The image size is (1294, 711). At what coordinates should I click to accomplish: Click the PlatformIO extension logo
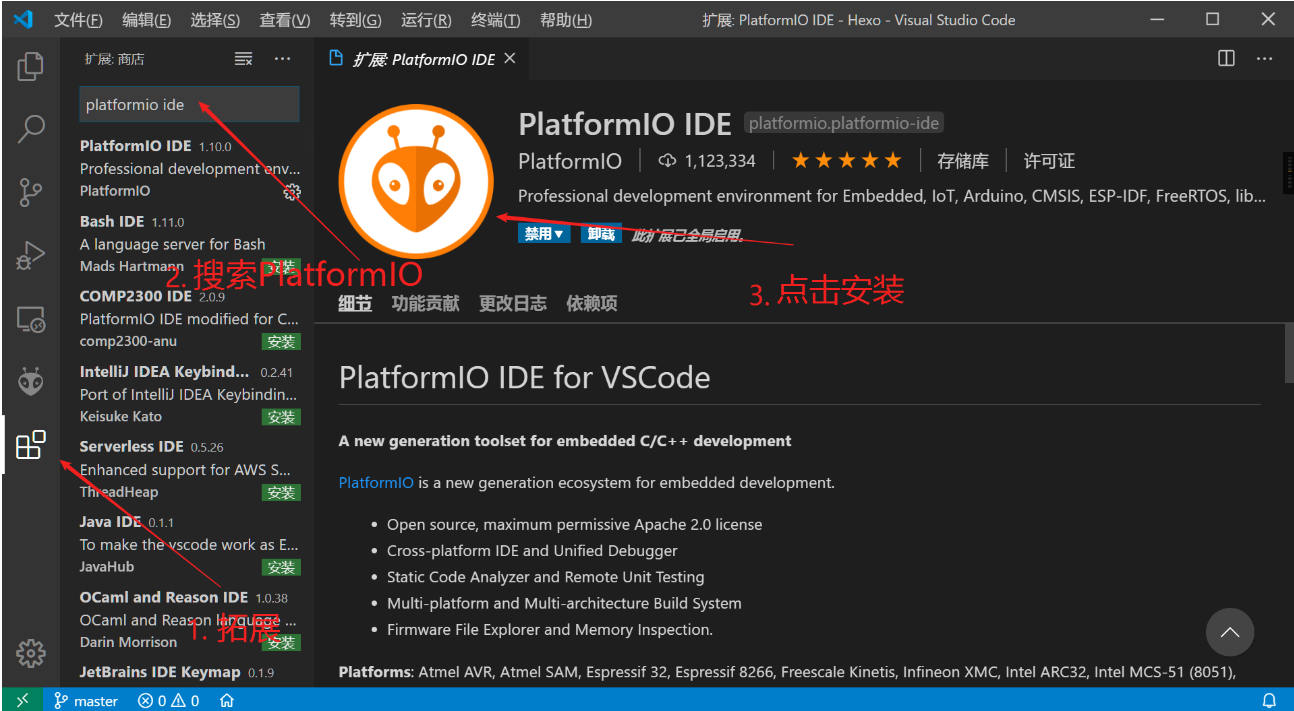coord(416,180)
